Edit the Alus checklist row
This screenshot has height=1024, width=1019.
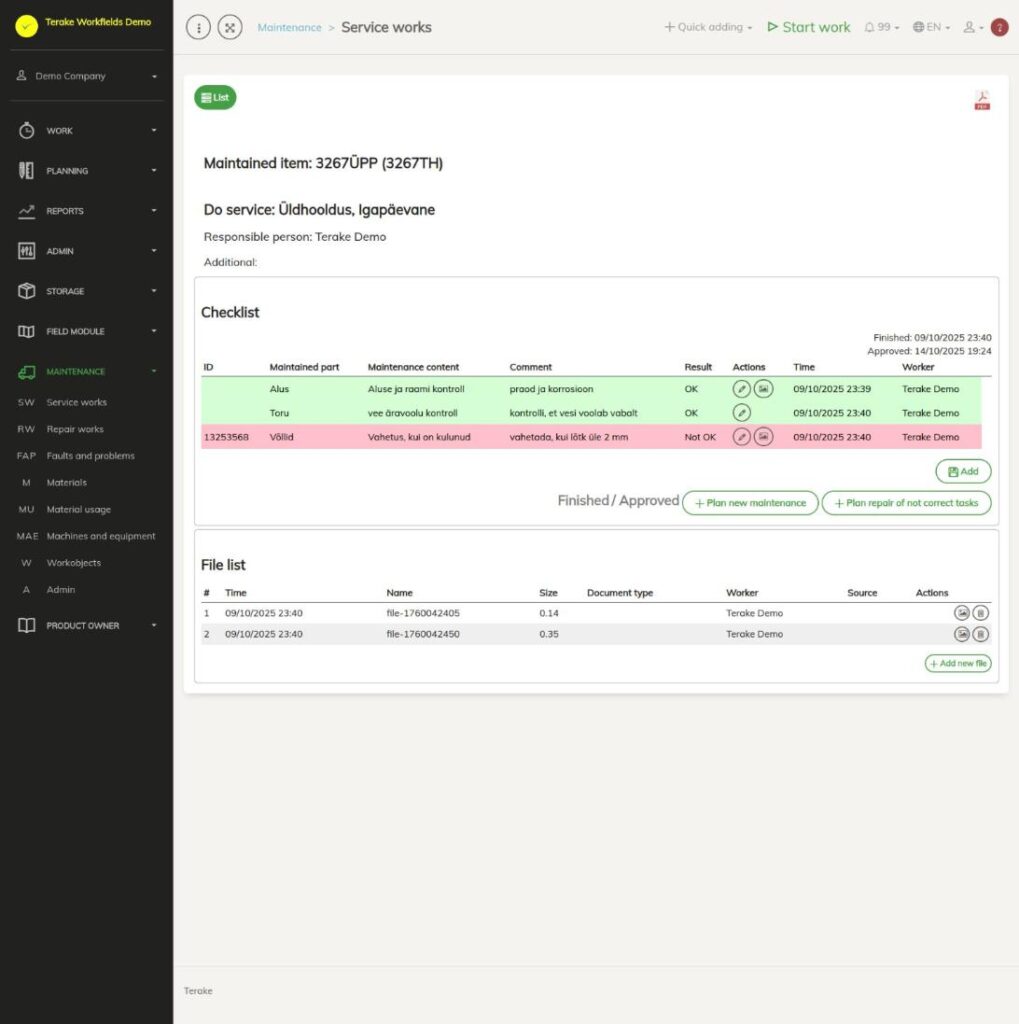pos(741,389)
